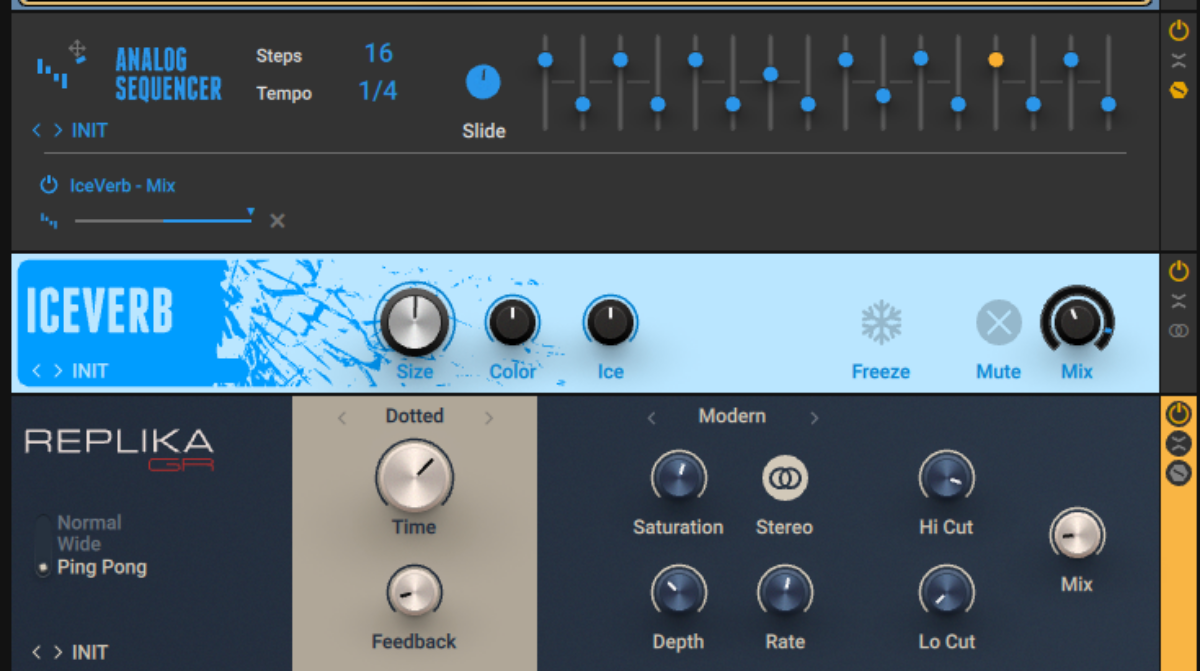Click the Rate knob
Screen dimensions: 1200x671
tap(785, 592)
